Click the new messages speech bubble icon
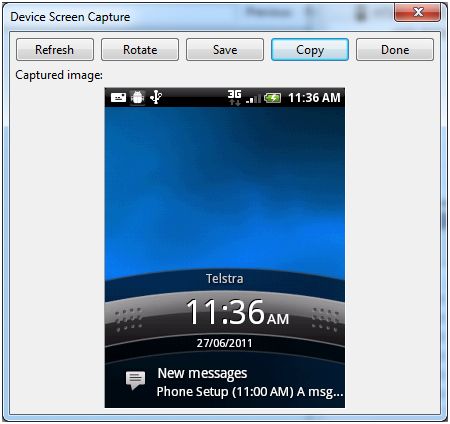Screen dimensions: 450x424 point(135,380)
